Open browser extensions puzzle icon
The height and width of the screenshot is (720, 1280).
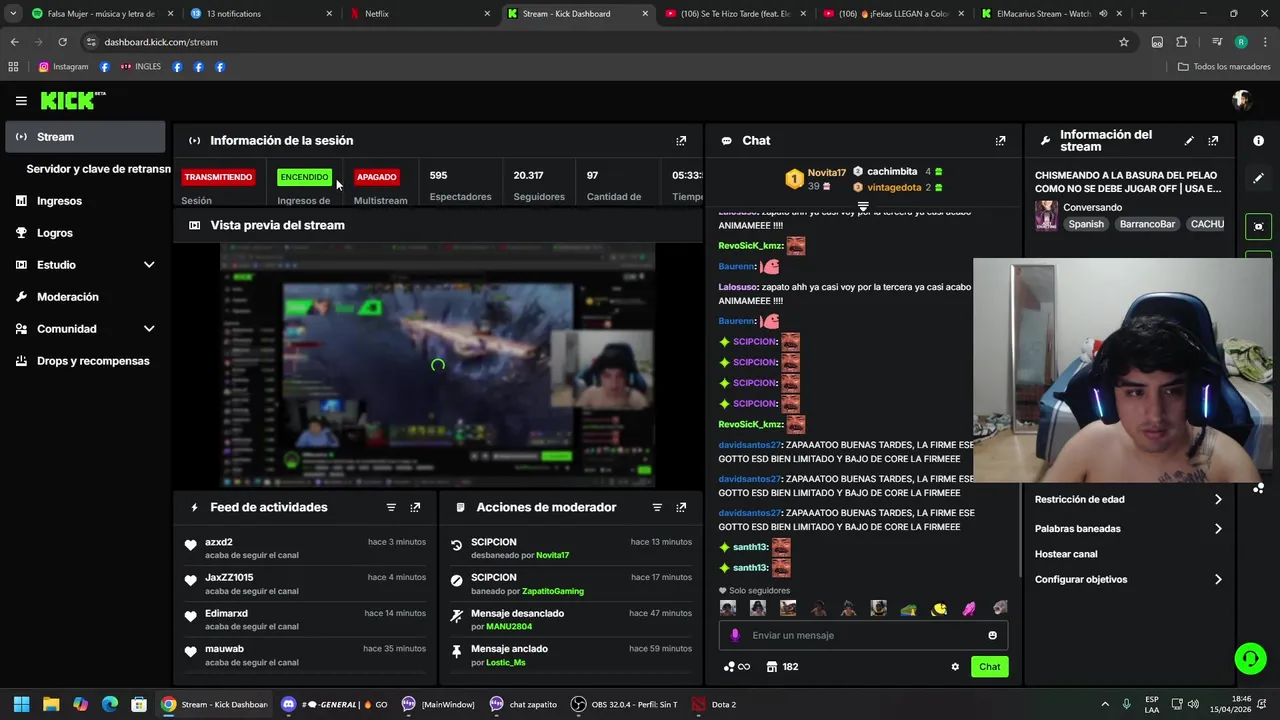1181,42
